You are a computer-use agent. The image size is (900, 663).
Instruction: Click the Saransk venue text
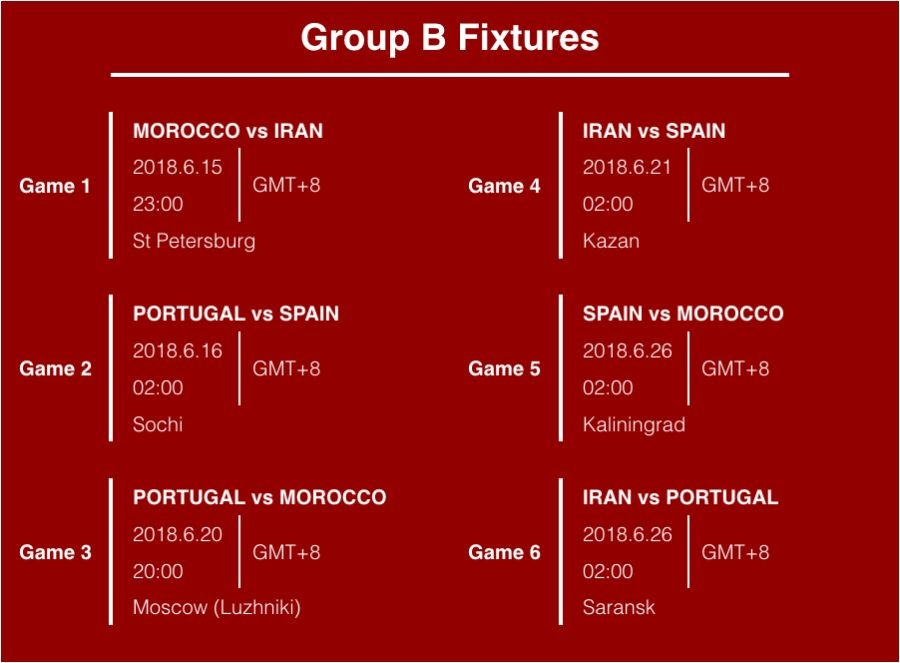pos(619,608)
